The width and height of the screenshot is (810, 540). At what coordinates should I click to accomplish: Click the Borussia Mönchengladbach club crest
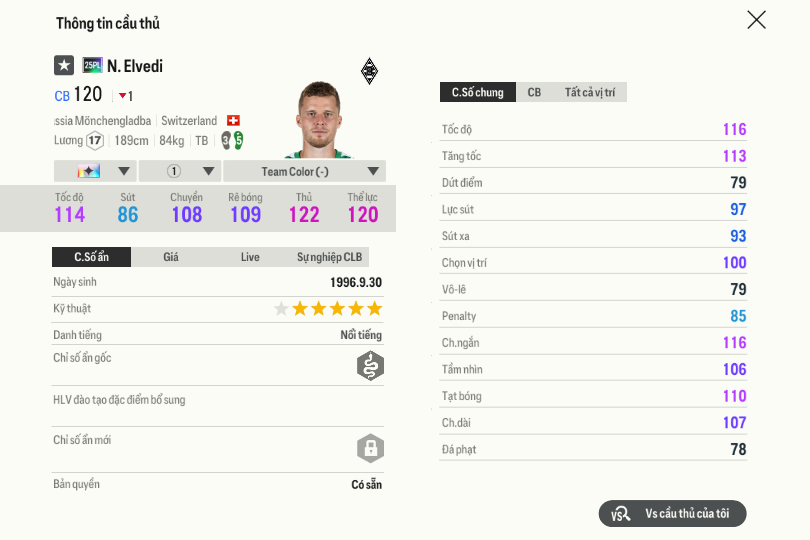coord(369,71)
